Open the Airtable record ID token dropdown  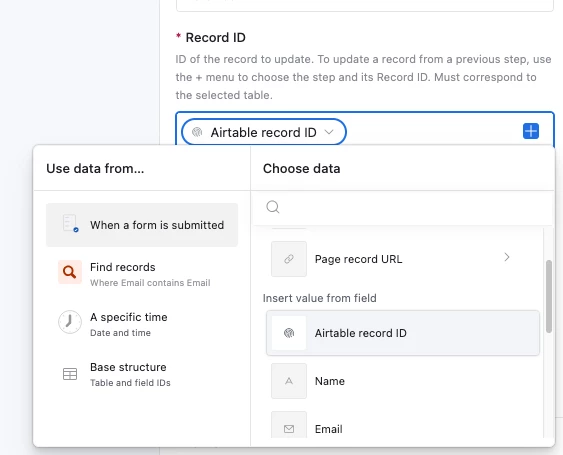pyautogui.click(x=329, y=132)
